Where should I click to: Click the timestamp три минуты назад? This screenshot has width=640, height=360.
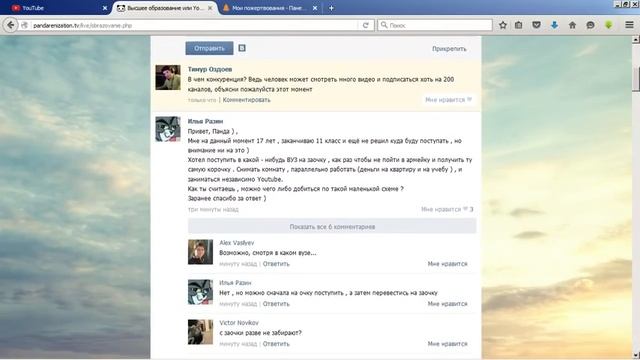[x=213, y=209]
